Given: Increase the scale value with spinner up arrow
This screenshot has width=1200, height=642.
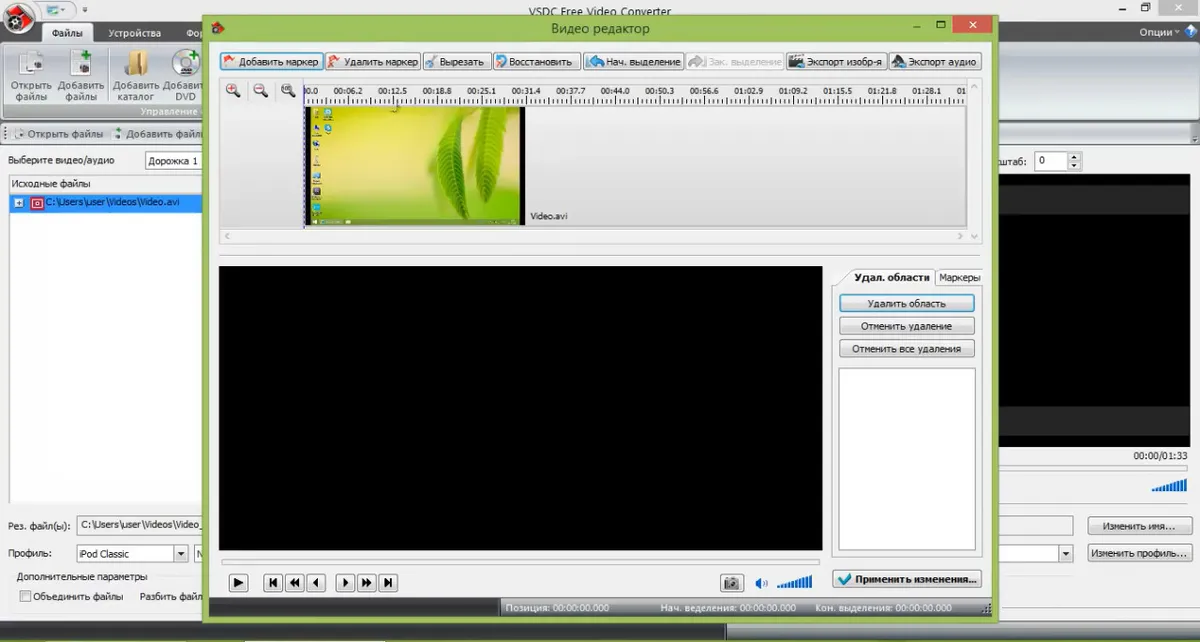Looking at the screenshot, I should pyautogui.click(x=1074, y=156).
